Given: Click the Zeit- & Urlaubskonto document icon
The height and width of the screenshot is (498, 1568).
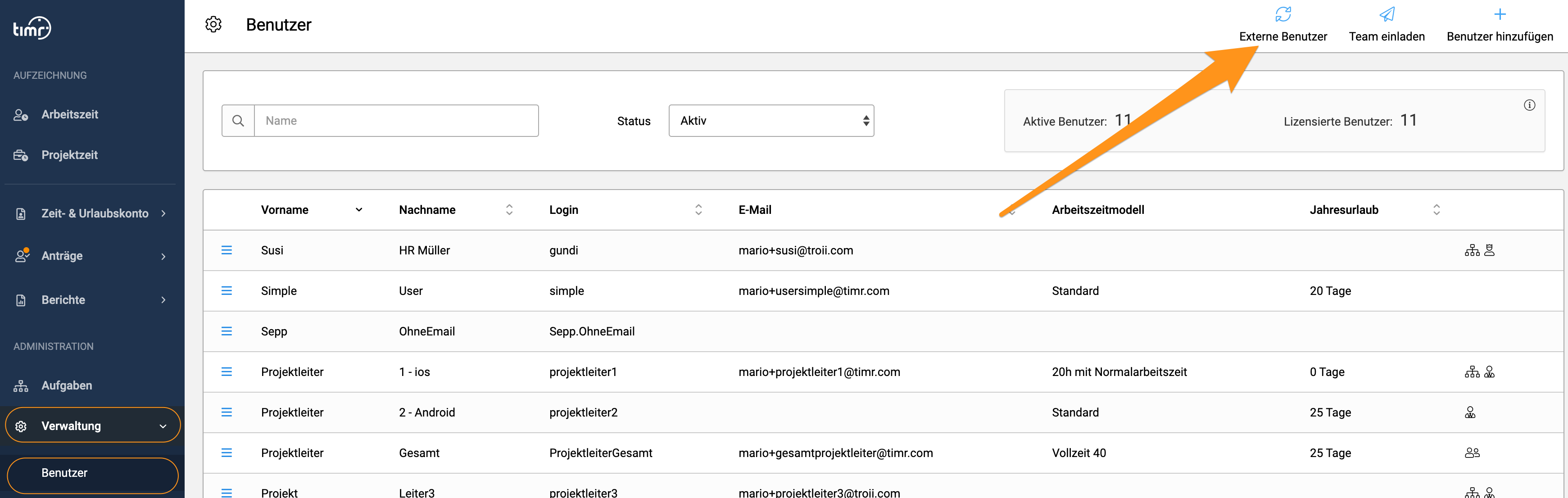Looking at the screenshot, I should 21,214.
